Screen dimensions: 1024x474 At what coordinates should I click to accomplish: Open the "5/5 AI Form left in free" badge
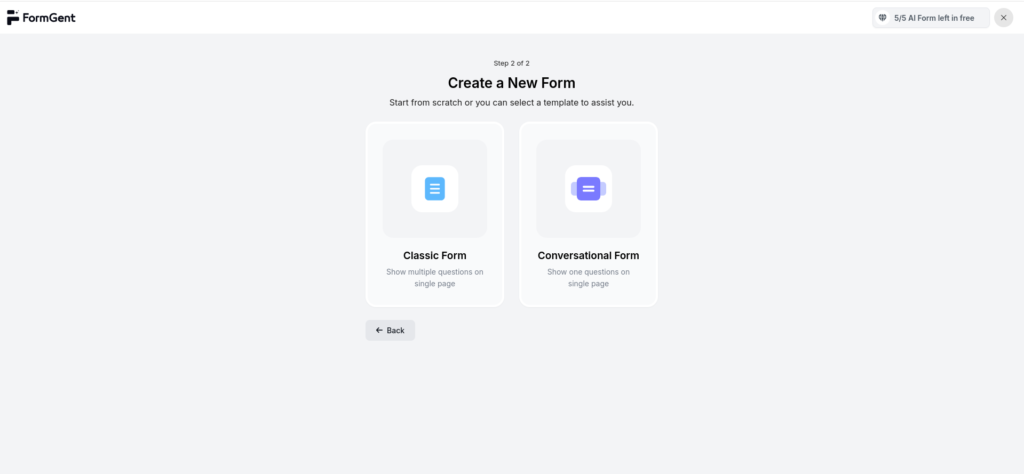[x=931, y=18]
